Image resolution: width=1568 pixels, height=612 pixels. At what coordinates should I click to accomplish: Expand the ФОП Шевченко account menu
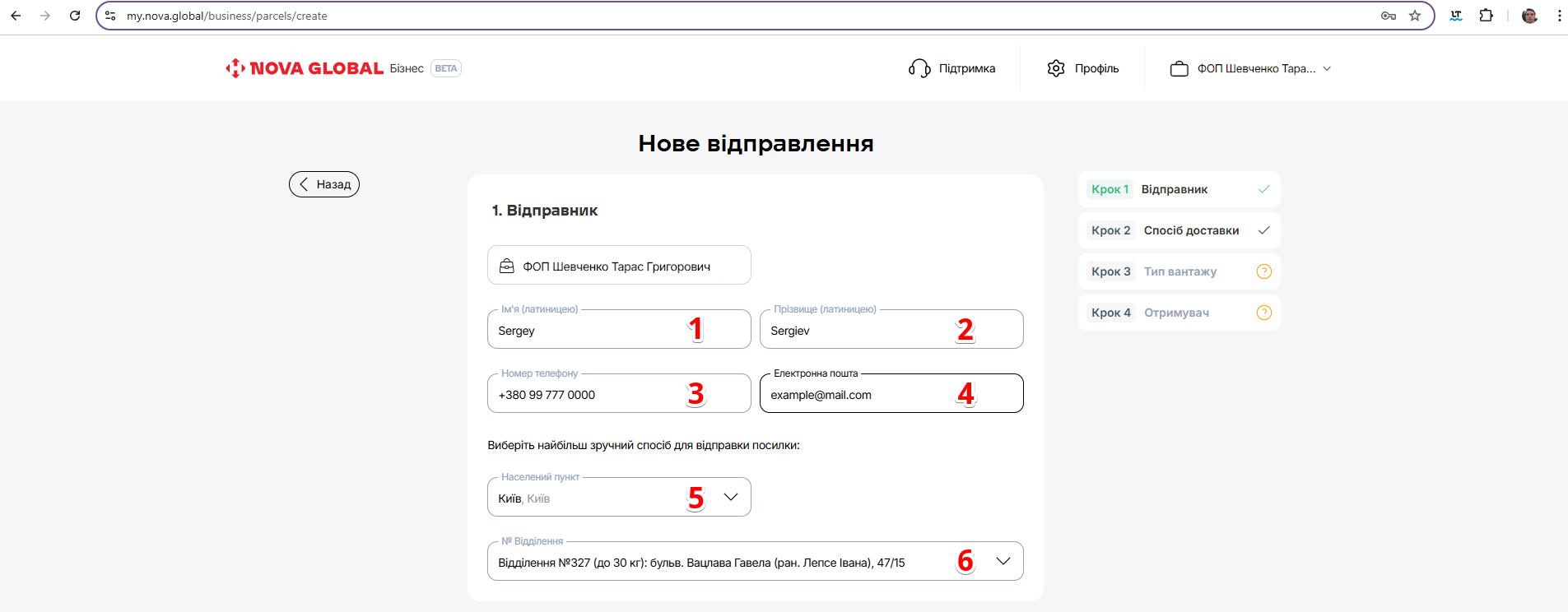click(1326, 69)
